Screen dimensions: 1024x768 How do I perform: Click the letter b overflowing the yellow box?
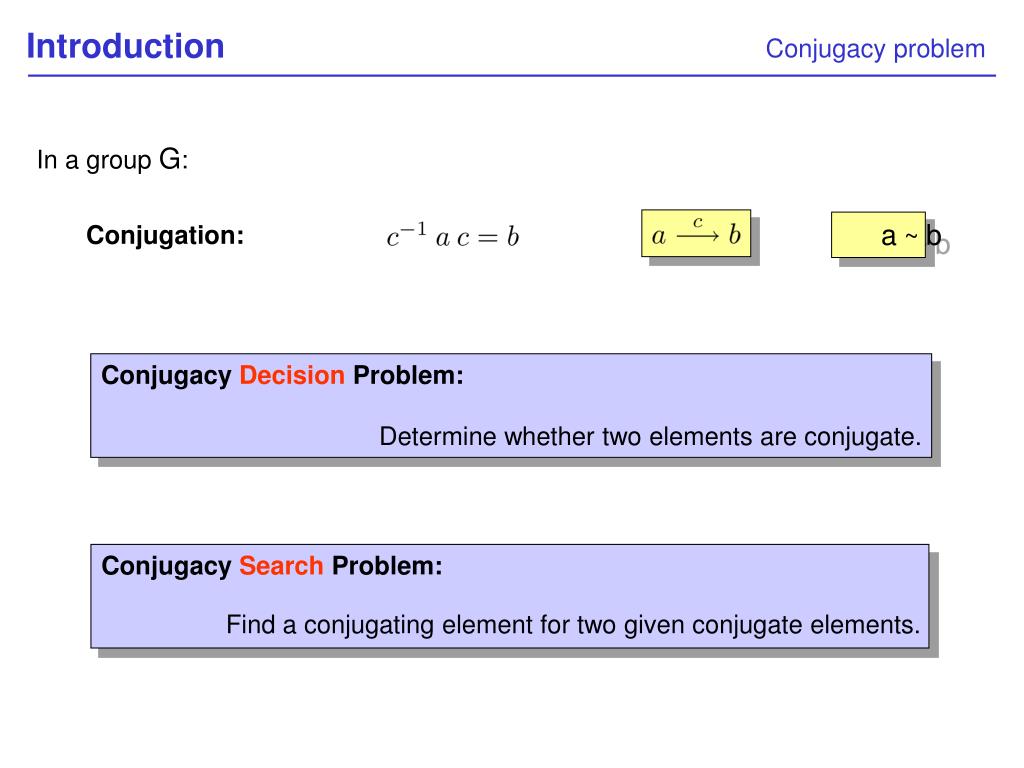pos(934,236)
